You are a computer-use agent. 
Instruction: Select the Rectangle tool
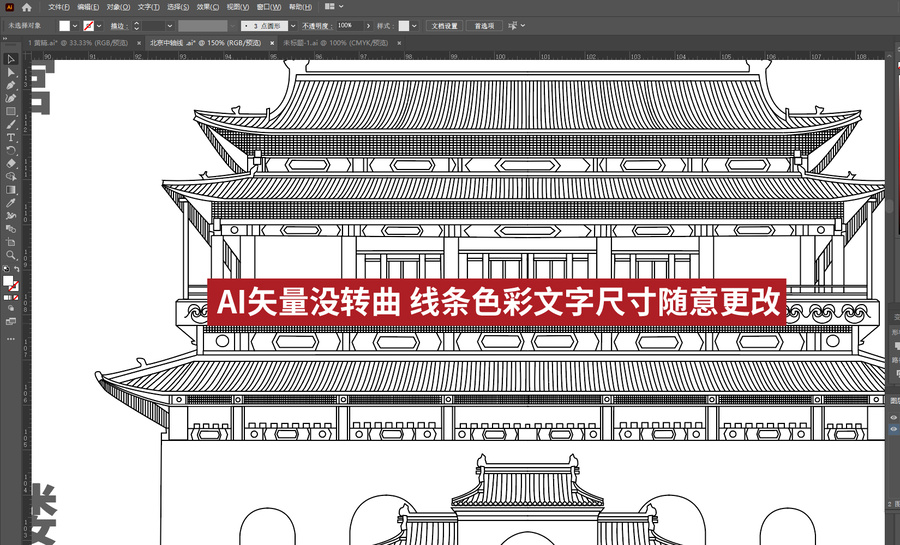(10, 111)
